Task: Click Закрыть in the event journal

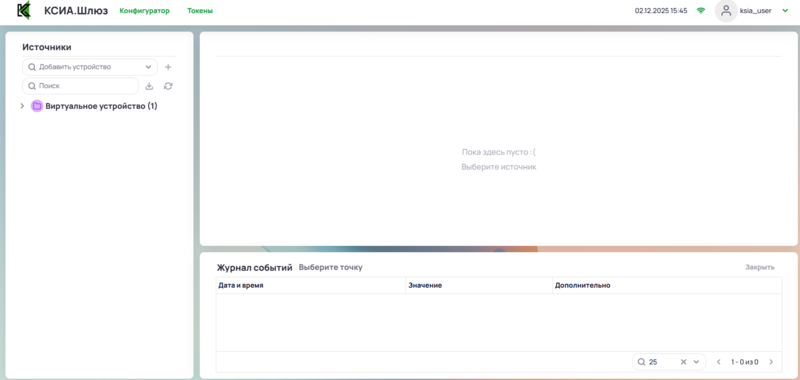Action: [x=760, y=267]
